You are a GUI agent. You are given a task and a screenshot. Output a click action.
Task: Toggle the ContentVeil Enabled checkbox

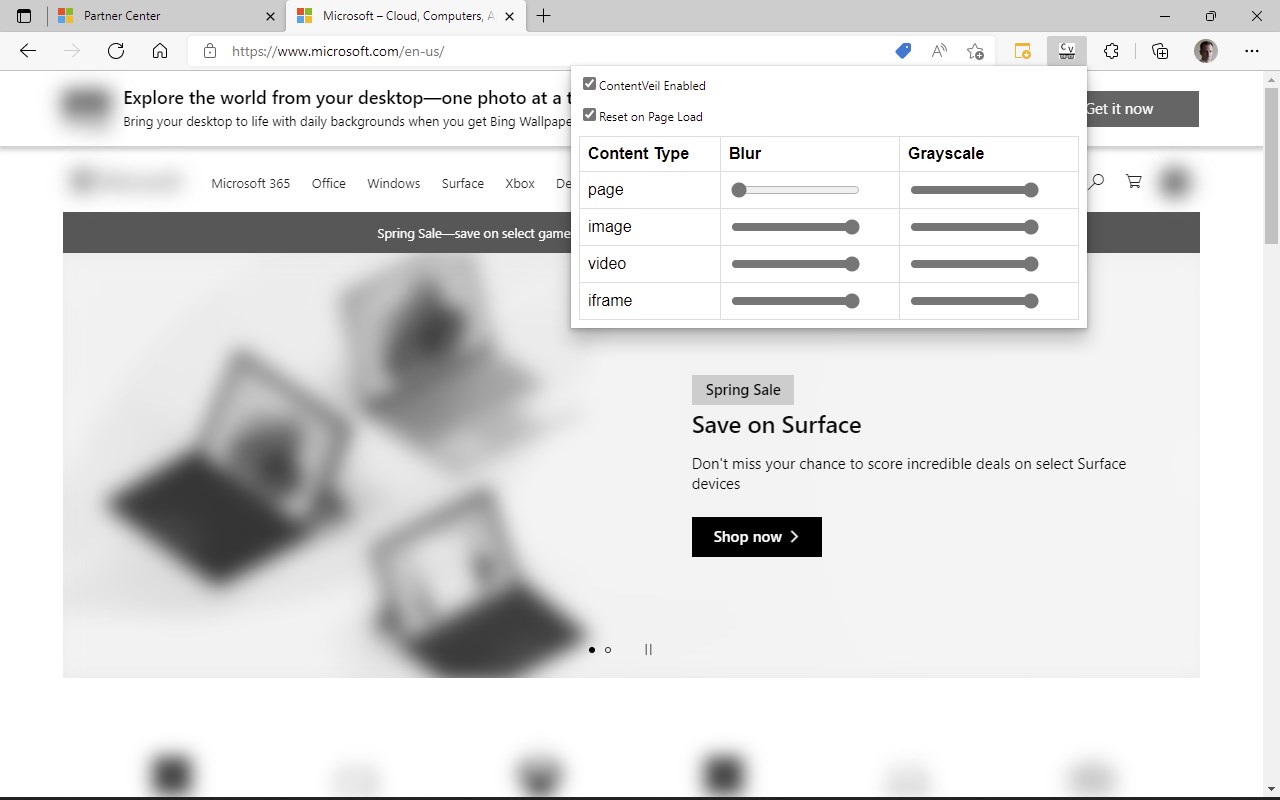tap(589, 84)
